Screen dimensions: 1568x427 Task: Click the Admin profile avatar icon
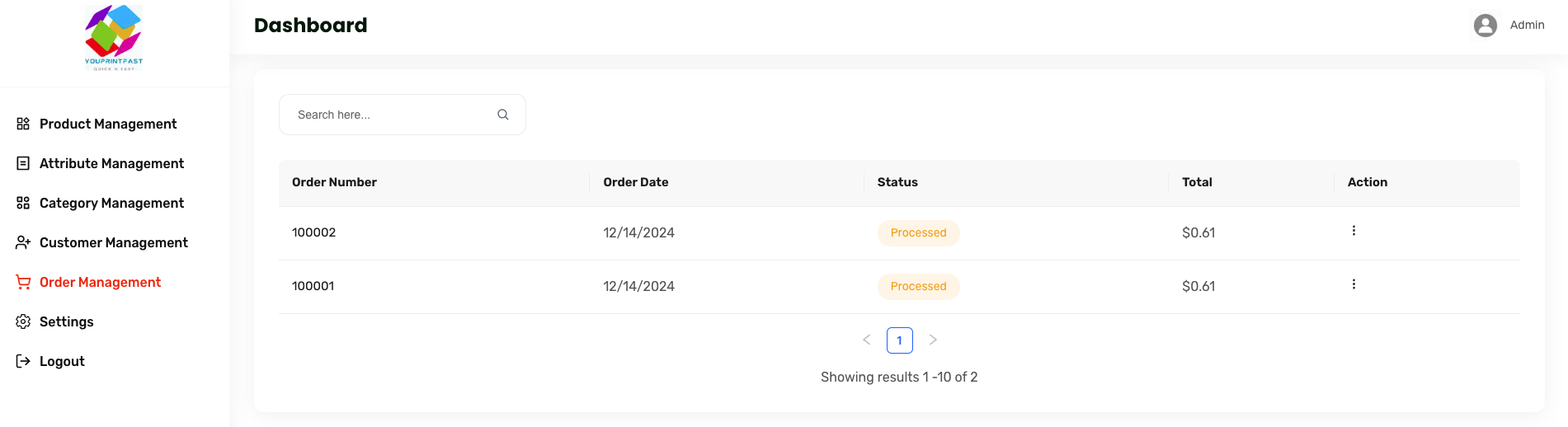pos(1485,26)
